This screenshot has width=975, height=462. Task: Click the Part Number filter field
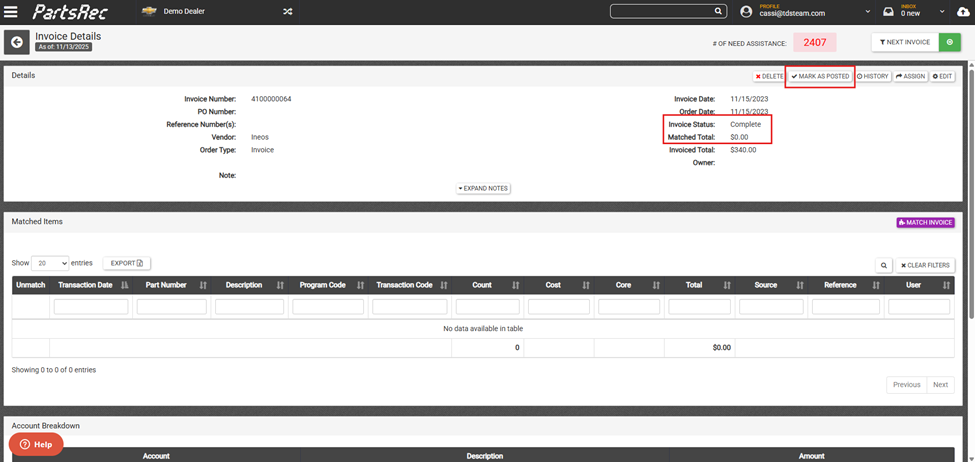(x=172, y=307)
